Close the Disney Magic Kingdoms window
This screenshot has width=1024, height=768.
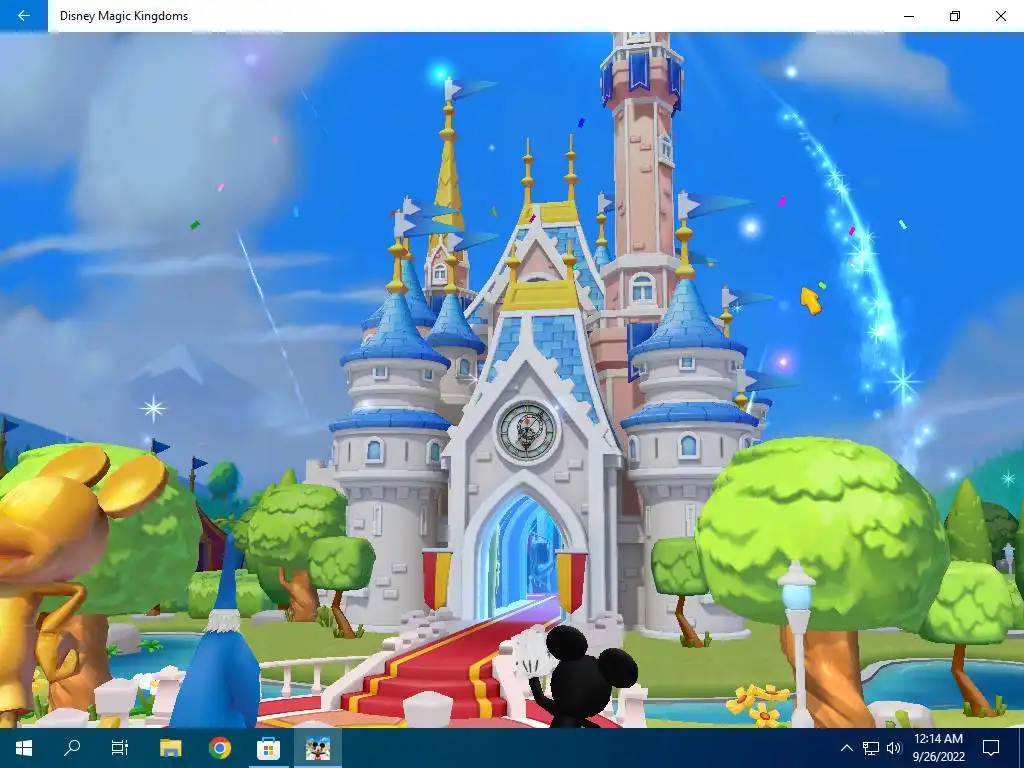(1000, 16)
